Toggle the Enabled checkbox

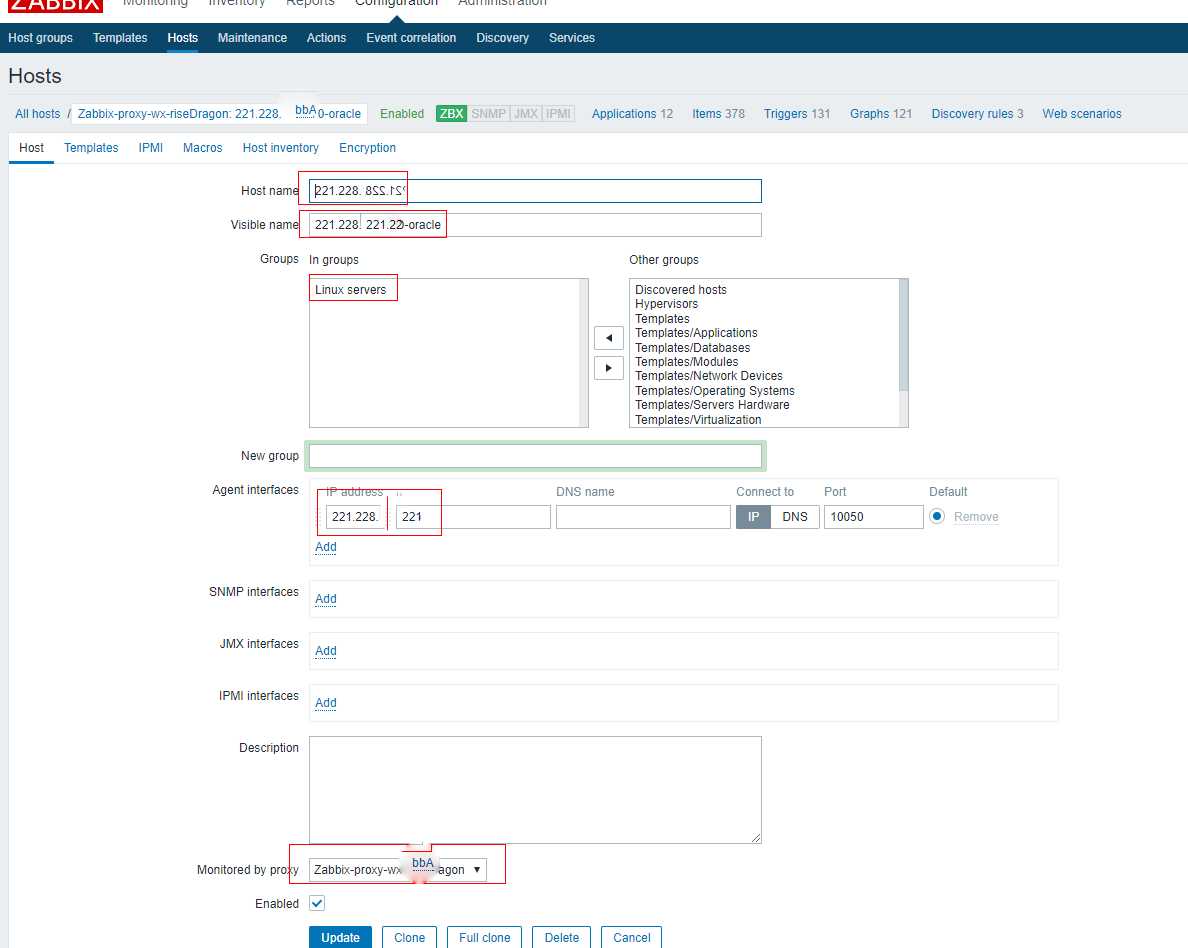pyautogui.click(x=317, y=903)
